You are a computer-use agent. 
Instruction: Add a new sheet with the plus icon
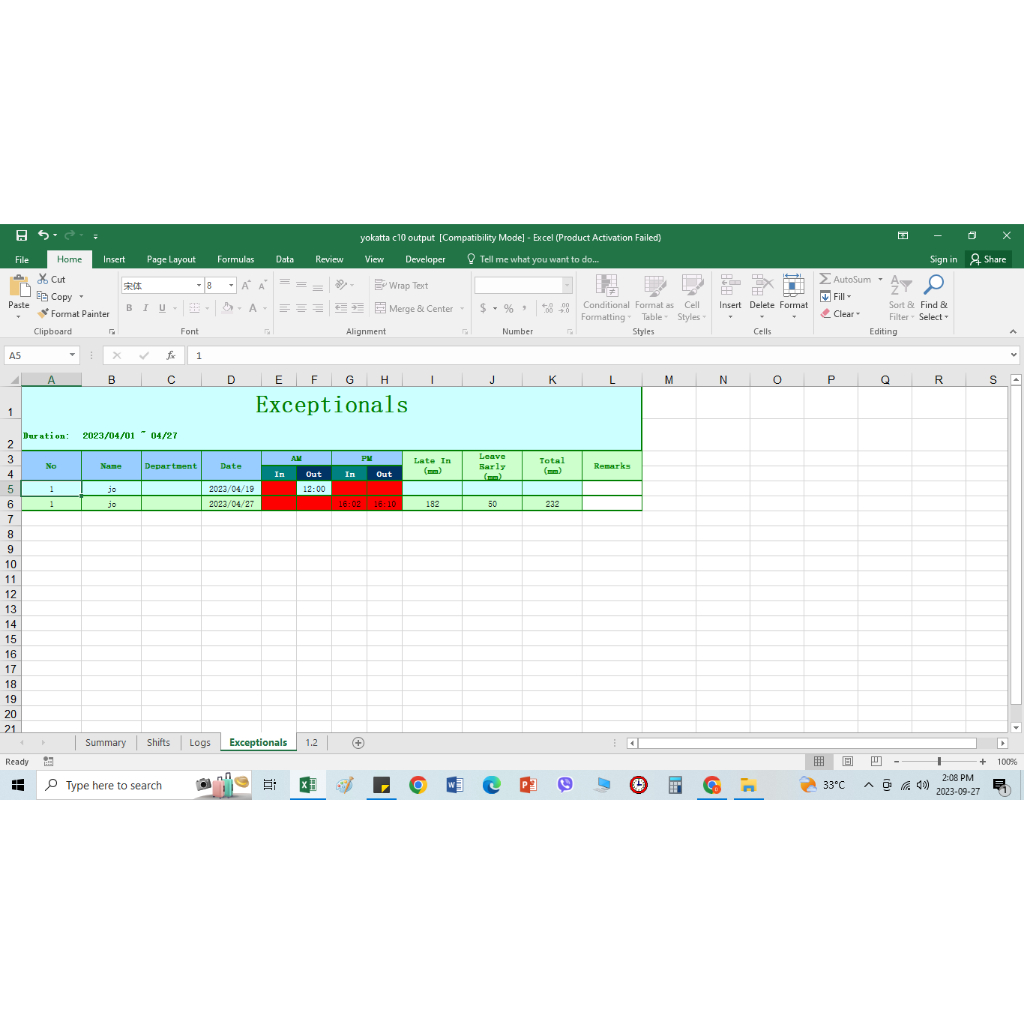[x=358, y=743]
